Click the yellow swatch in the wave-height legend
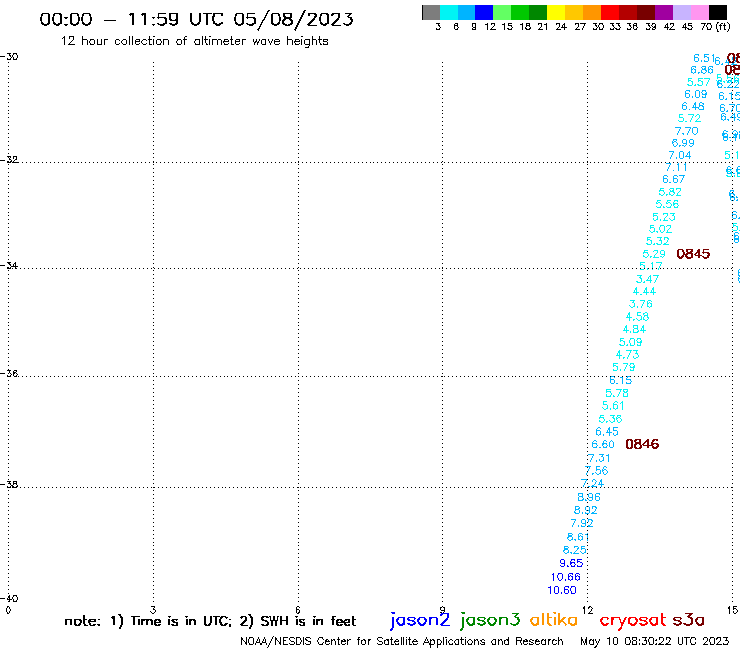The height and width of the screenshot is (650, 740). point(556,12)
